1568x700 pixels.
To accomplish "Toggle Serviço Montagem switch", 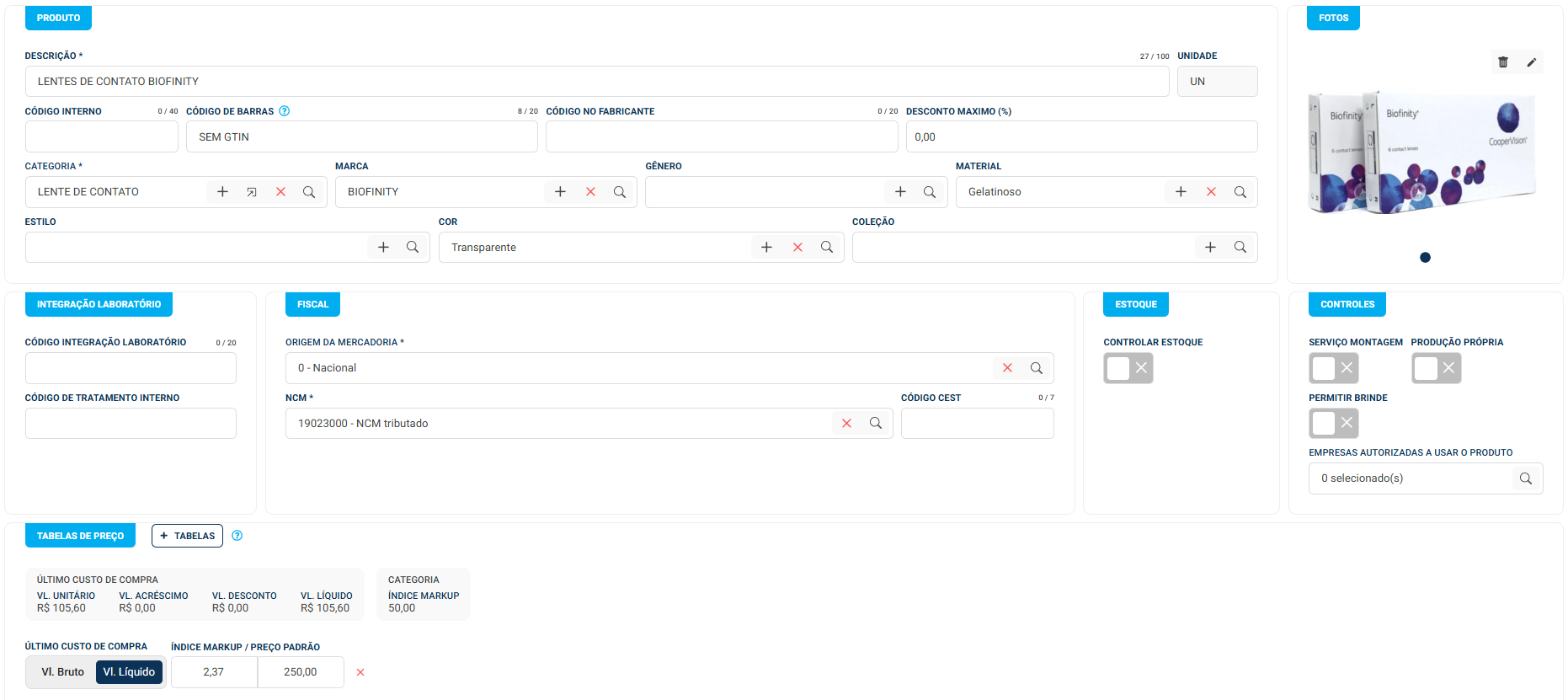I will coord(1334,368).
